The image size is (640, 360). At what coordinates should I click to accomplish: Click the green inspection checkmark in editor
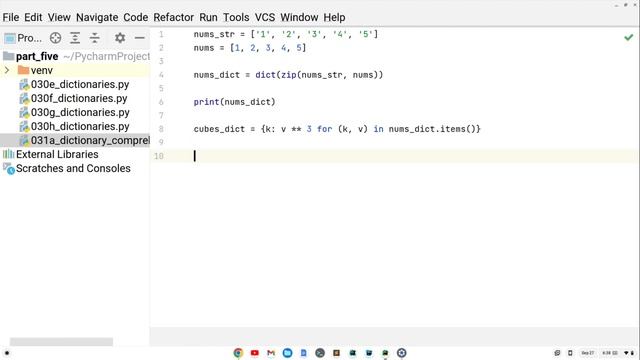click(x=629, y=38)
